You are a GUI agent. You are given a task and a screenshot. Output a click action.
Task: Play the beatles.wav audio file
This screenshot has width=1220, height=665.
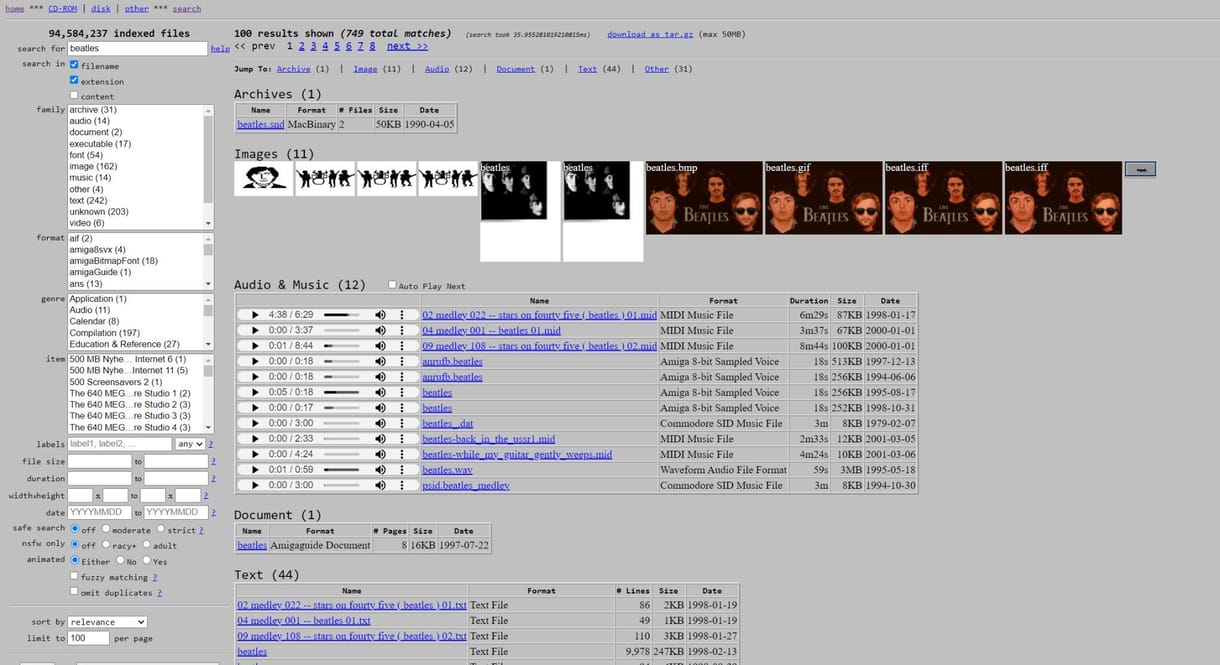[x=255, y=470]
